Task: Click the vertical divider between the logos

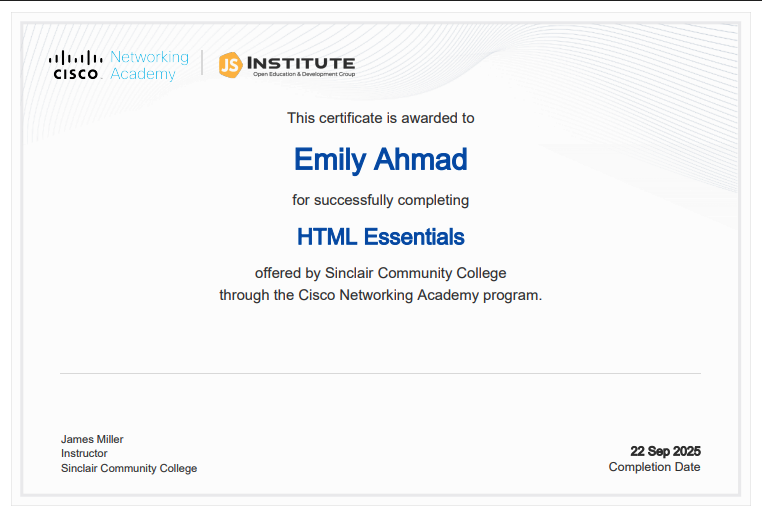Action: pos(203,64)
